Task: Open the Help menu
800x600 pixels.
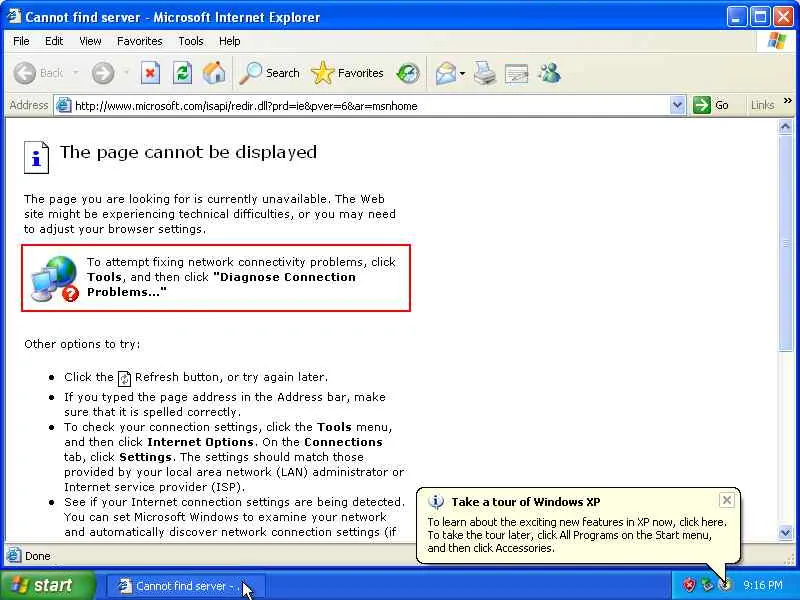Action: tap(230, 41)
